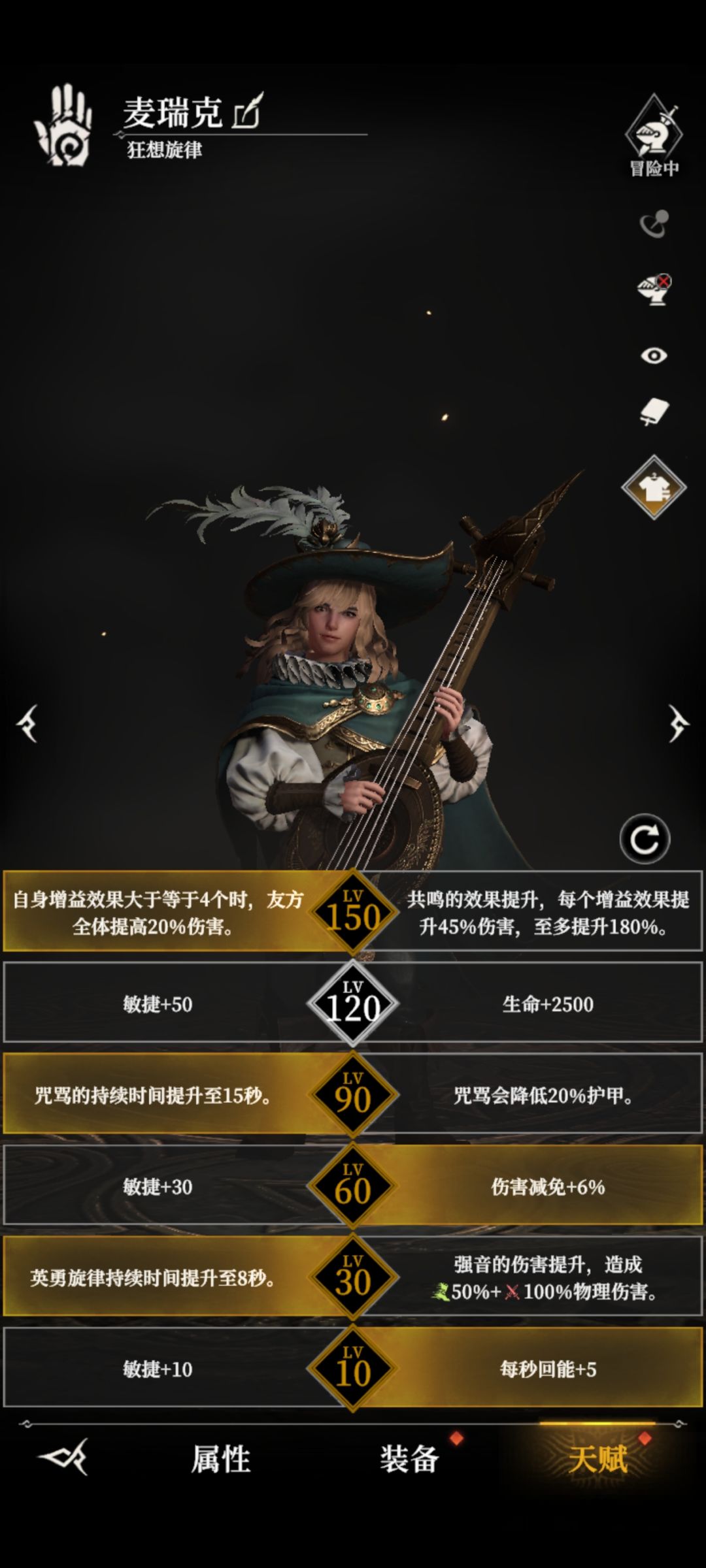Screen dimensions: 706x1568
Task: Open the 属性 tab
Action: [221, 1459]
